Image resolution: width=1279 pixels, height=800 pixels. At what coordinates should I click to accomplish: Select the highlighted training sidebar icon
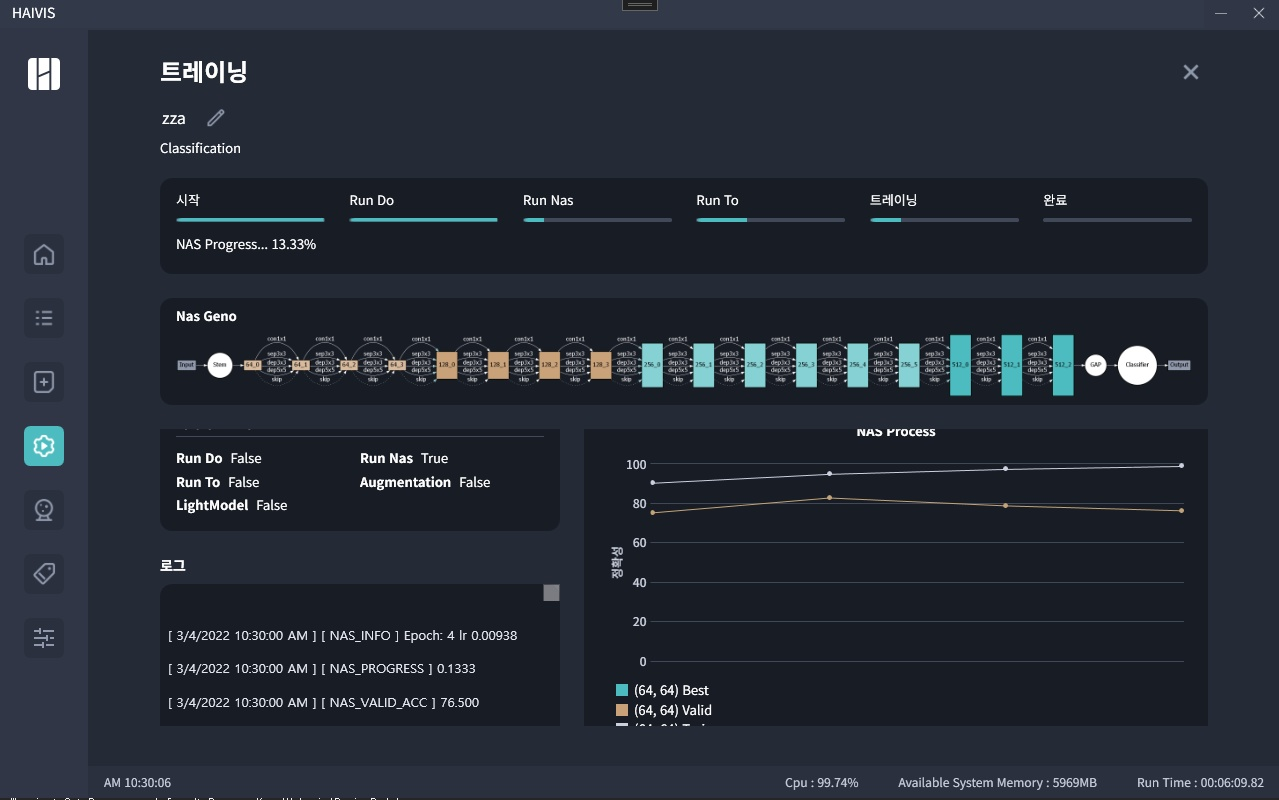(44, 446)
